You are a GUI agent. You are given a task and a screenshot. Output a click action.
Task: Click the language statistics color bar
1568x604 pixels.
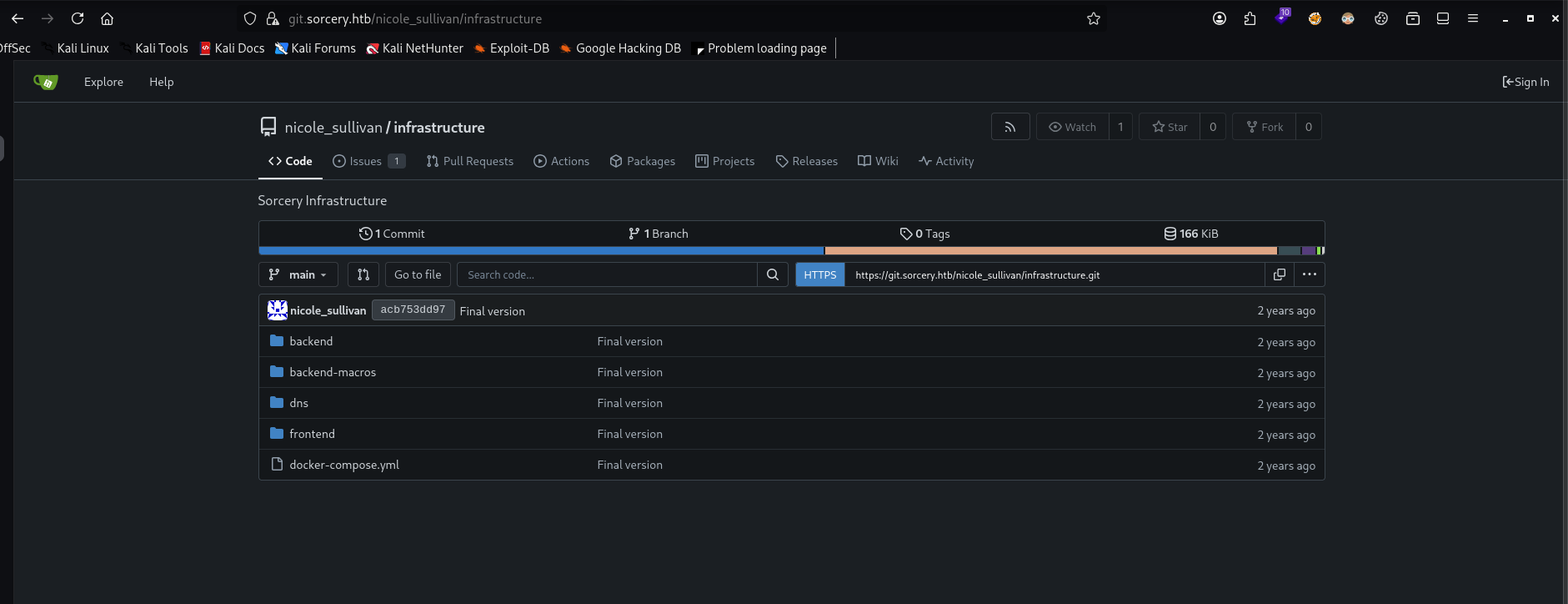790,250
